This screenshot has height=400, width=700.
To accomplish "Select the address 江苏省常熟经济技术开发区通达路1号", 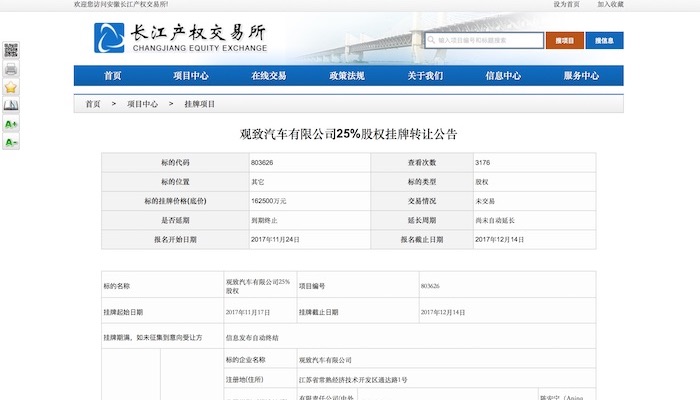I will [x=353, y=380].
